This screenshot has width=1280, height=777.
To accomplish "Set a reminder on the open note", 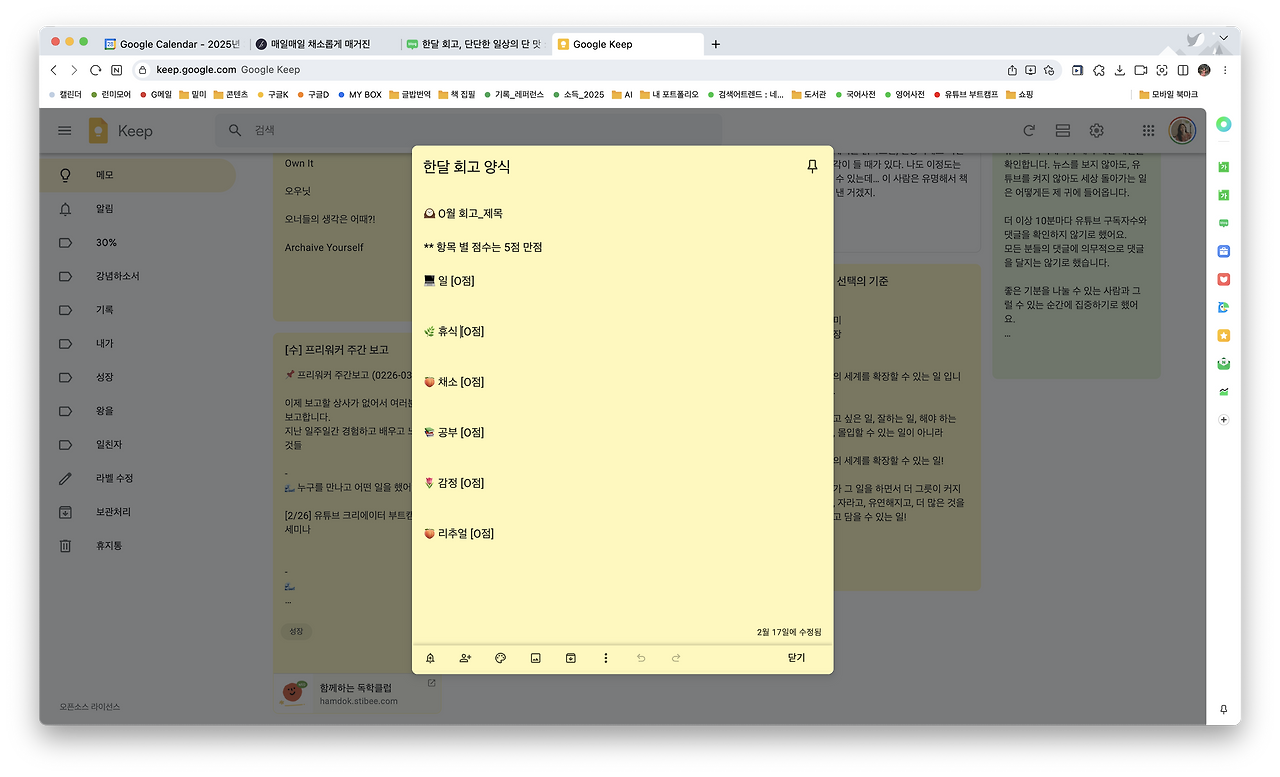I will tap(430, 658).
